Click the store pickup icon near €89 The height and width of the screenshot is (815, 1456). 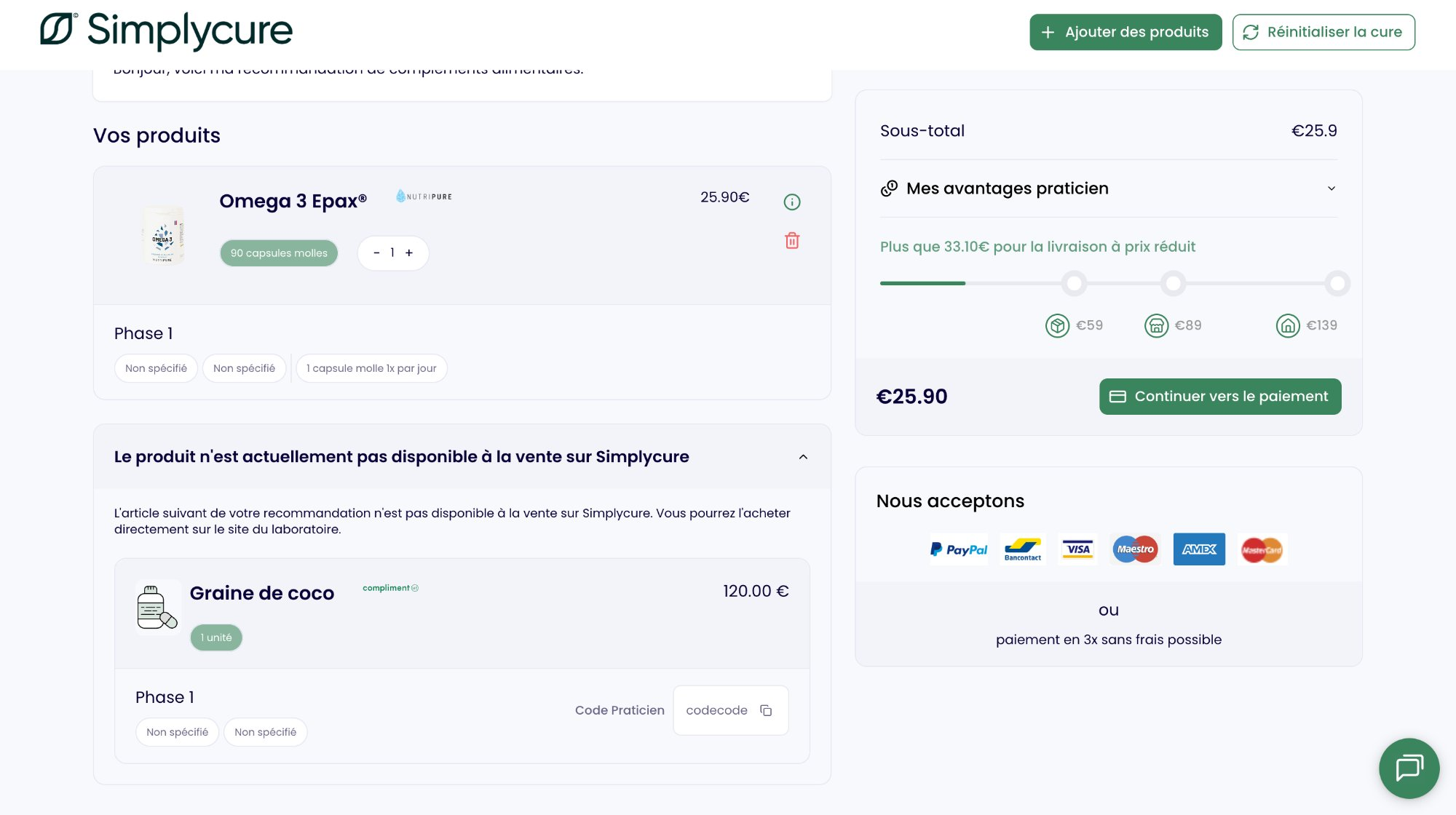coord(1156,325)
